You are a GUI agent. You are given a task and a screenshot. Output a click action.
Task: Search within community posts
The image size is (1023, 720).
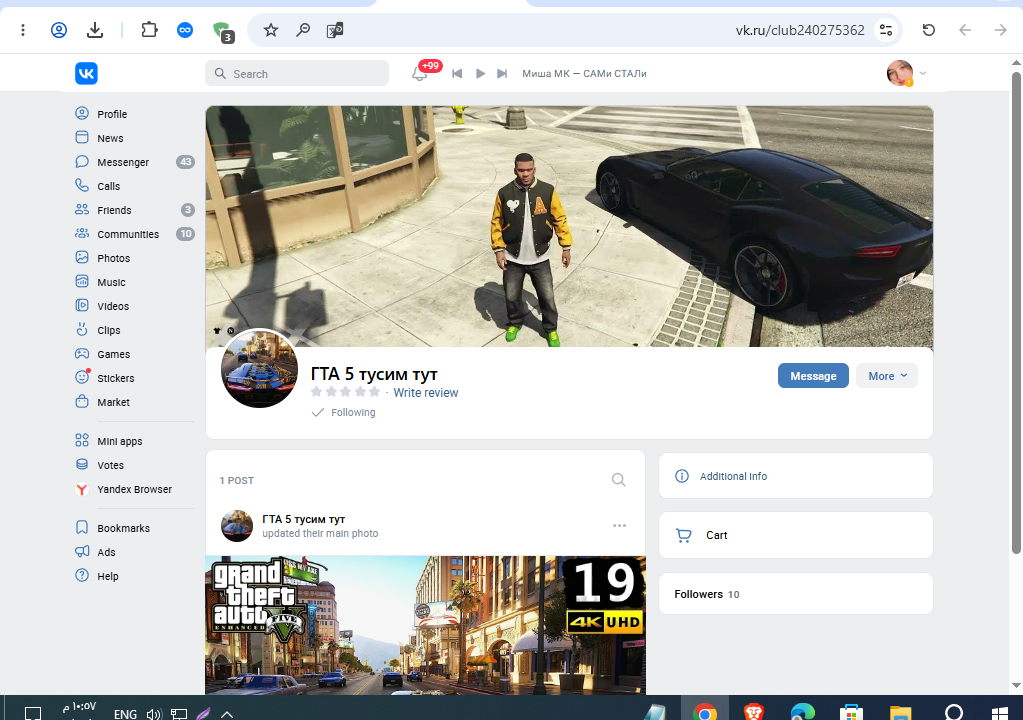pyautogui.click(x=618, y=481)
